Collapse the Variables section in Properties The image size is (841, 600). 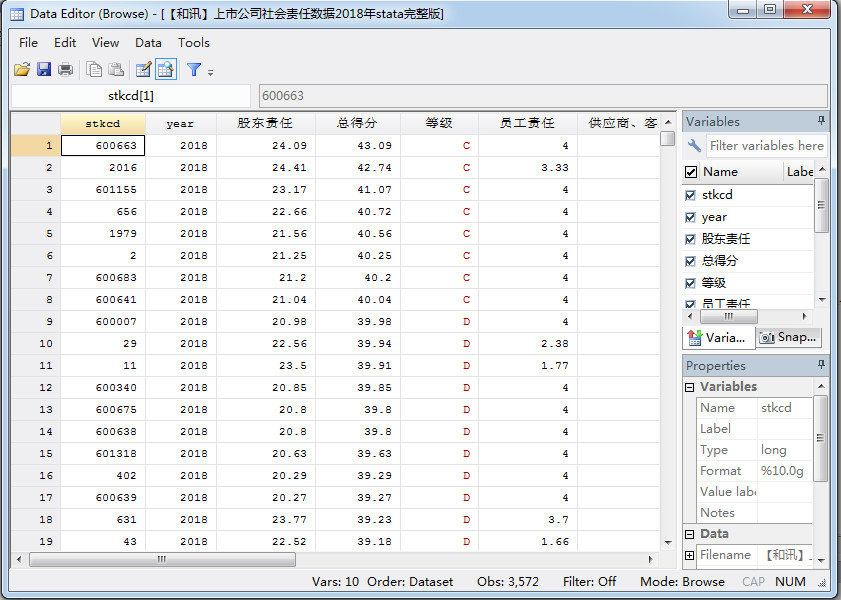point(690,387)
